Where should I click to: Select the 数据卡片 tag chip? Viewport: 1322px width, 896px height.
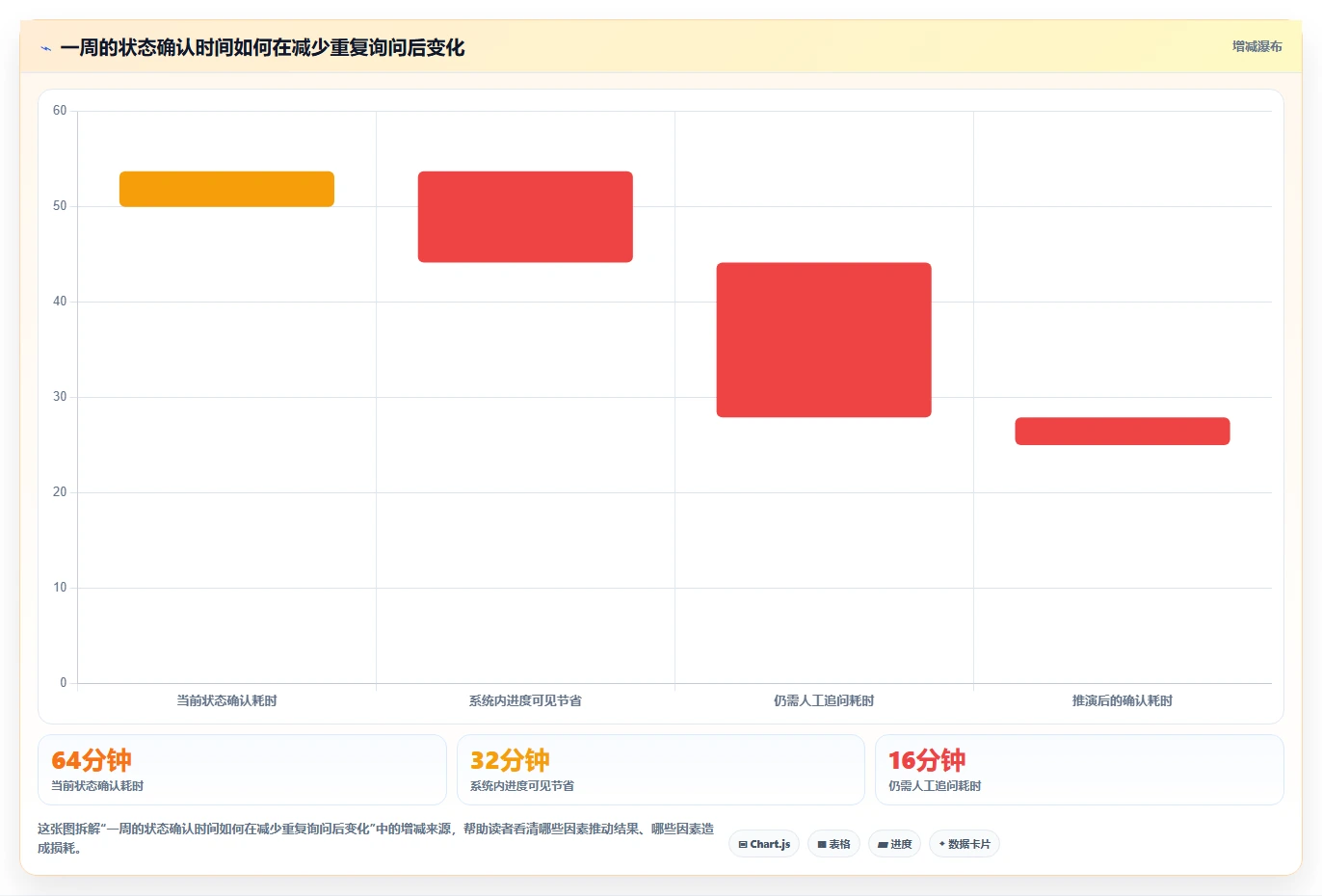pos(965,844)
